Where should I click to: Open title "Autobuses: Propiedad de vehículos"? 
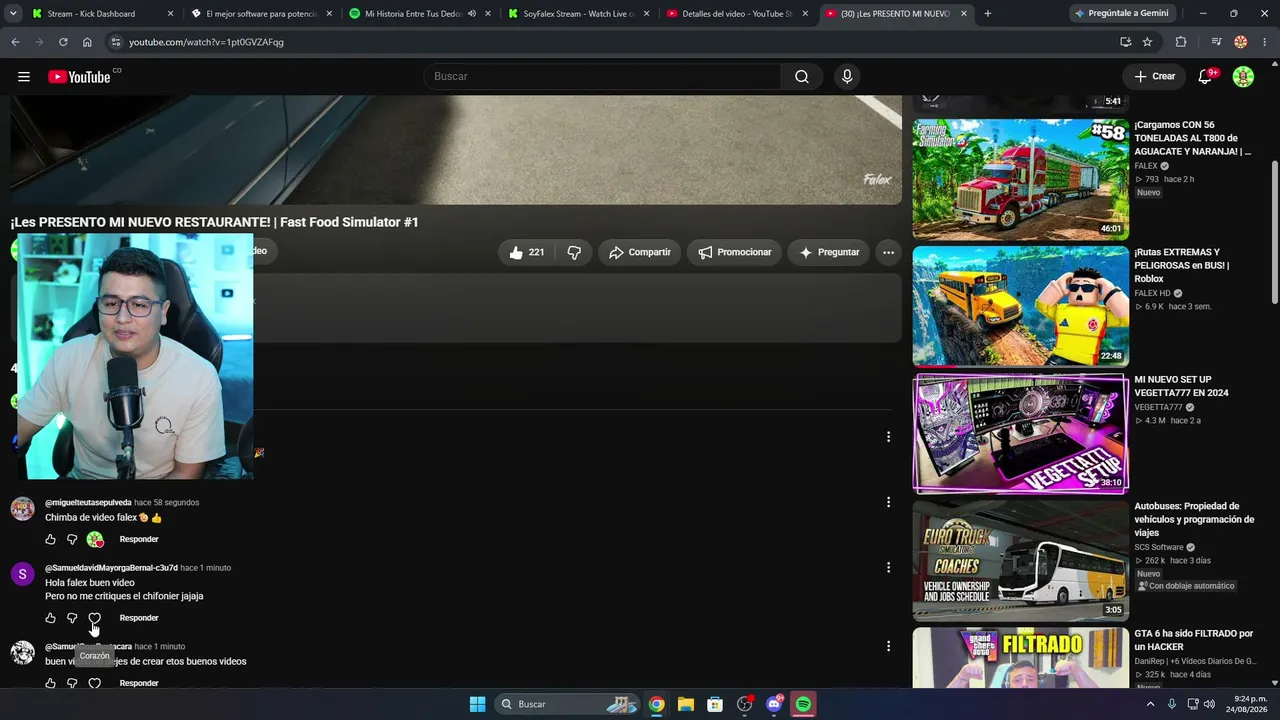(x=1194, y=519)
